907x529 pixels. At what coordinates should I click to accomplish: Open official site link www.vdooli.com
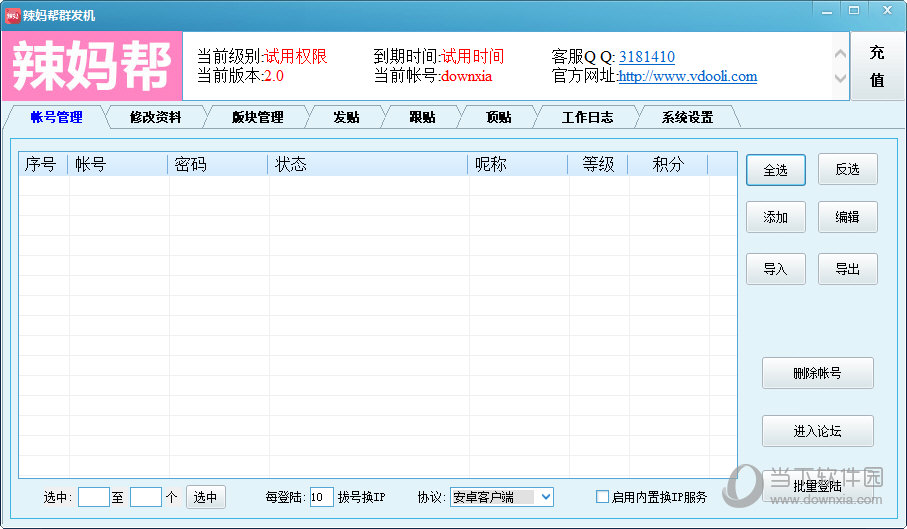click(x=688, y=76)
